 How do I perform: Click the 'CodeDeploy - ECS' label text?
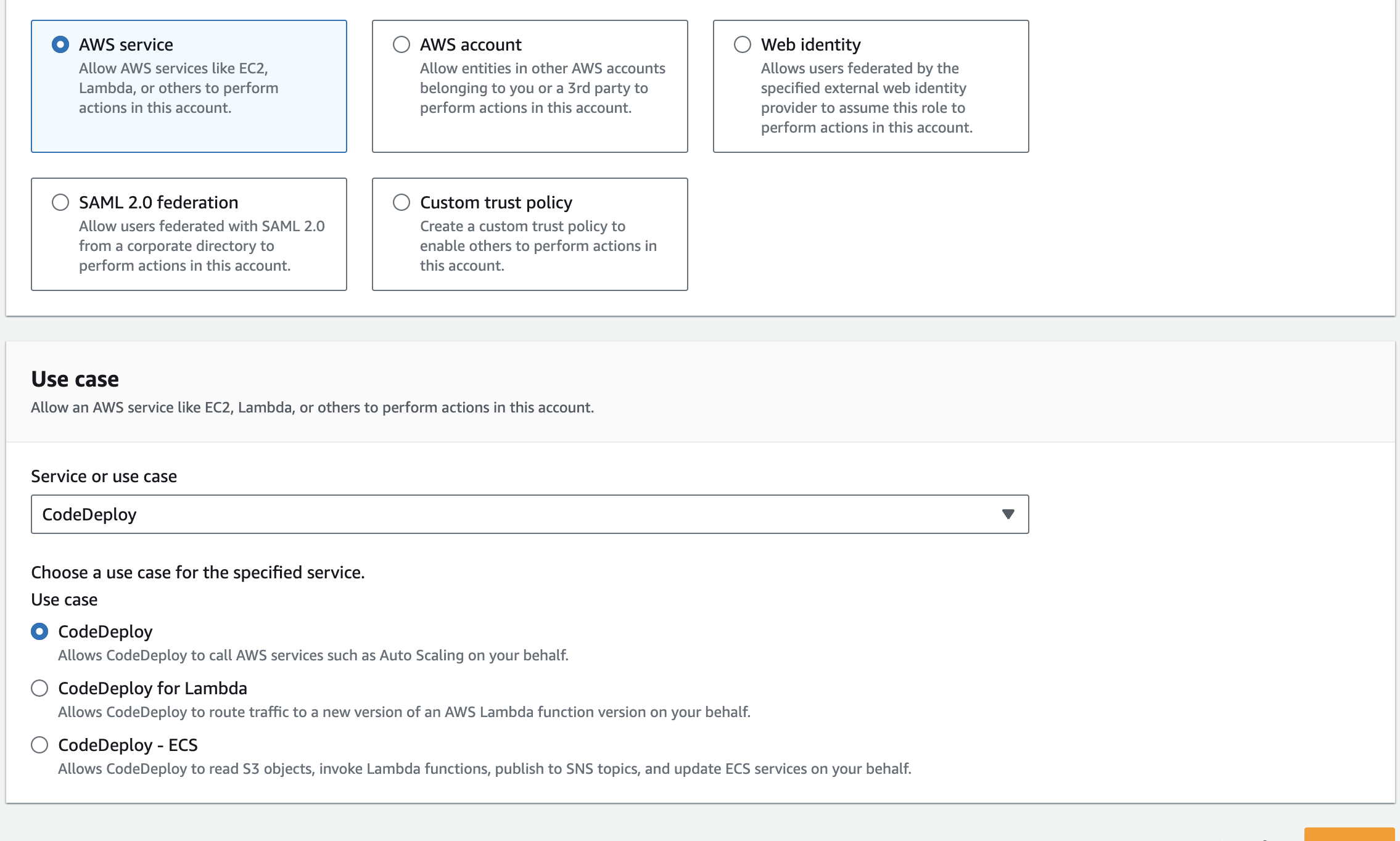tap(128, 745)
